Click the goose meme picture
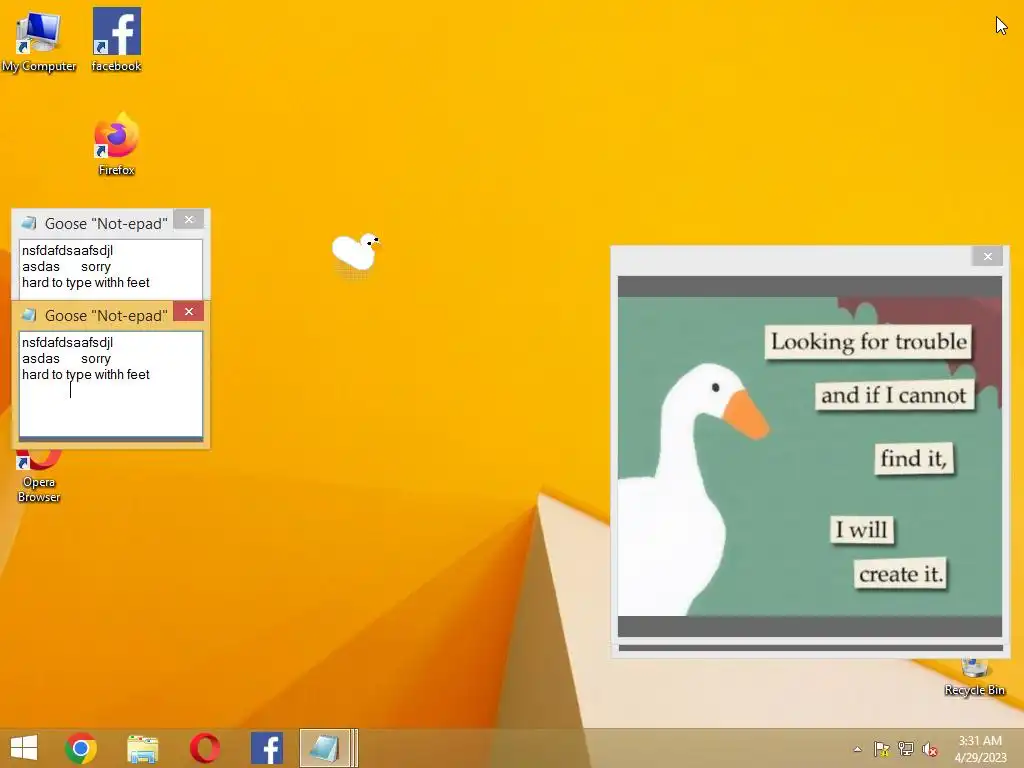 (810, 456)
